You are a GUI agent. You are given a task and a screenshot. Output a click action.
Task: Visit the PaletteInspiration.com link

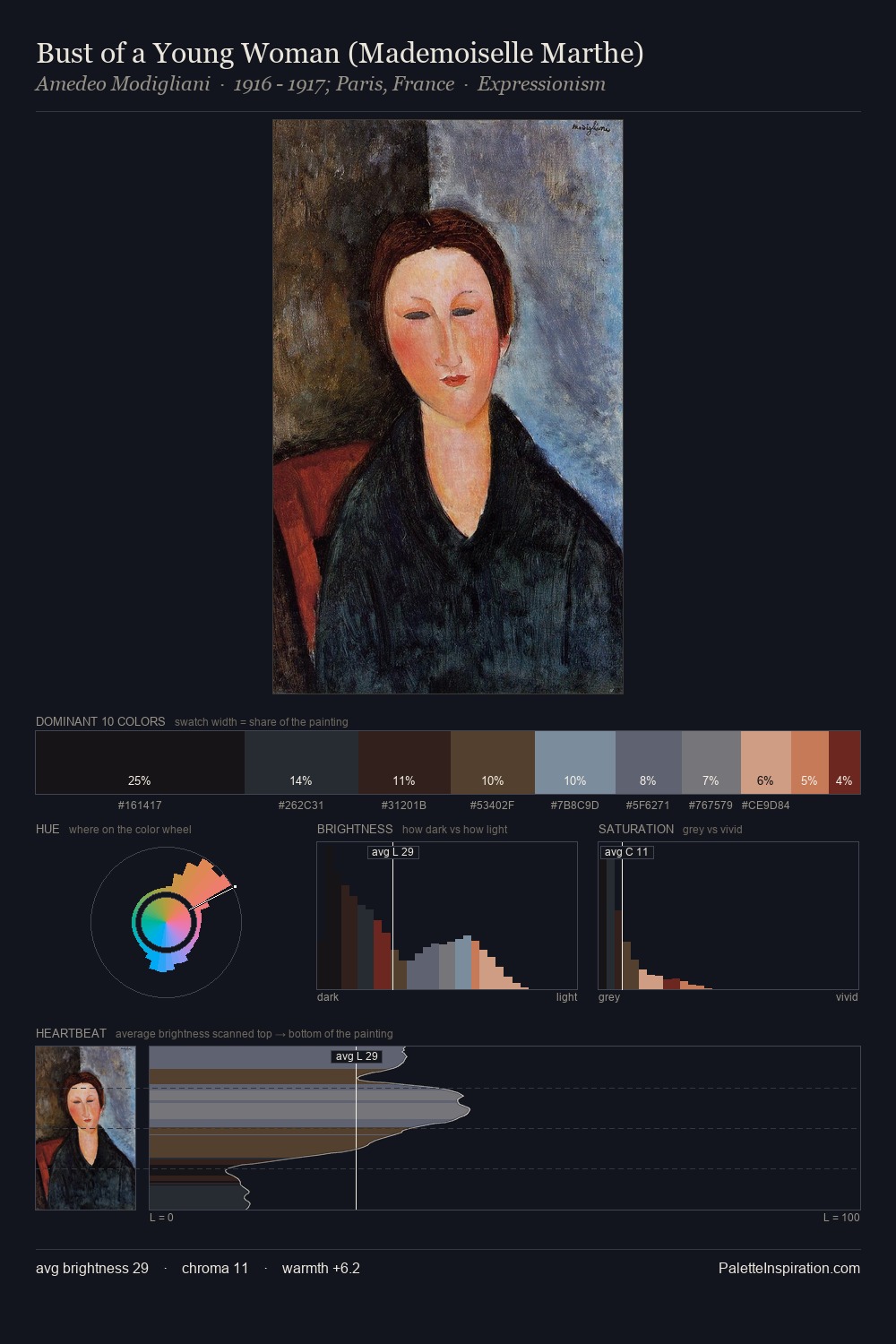pyautogui.click(x=789, y=1268)
